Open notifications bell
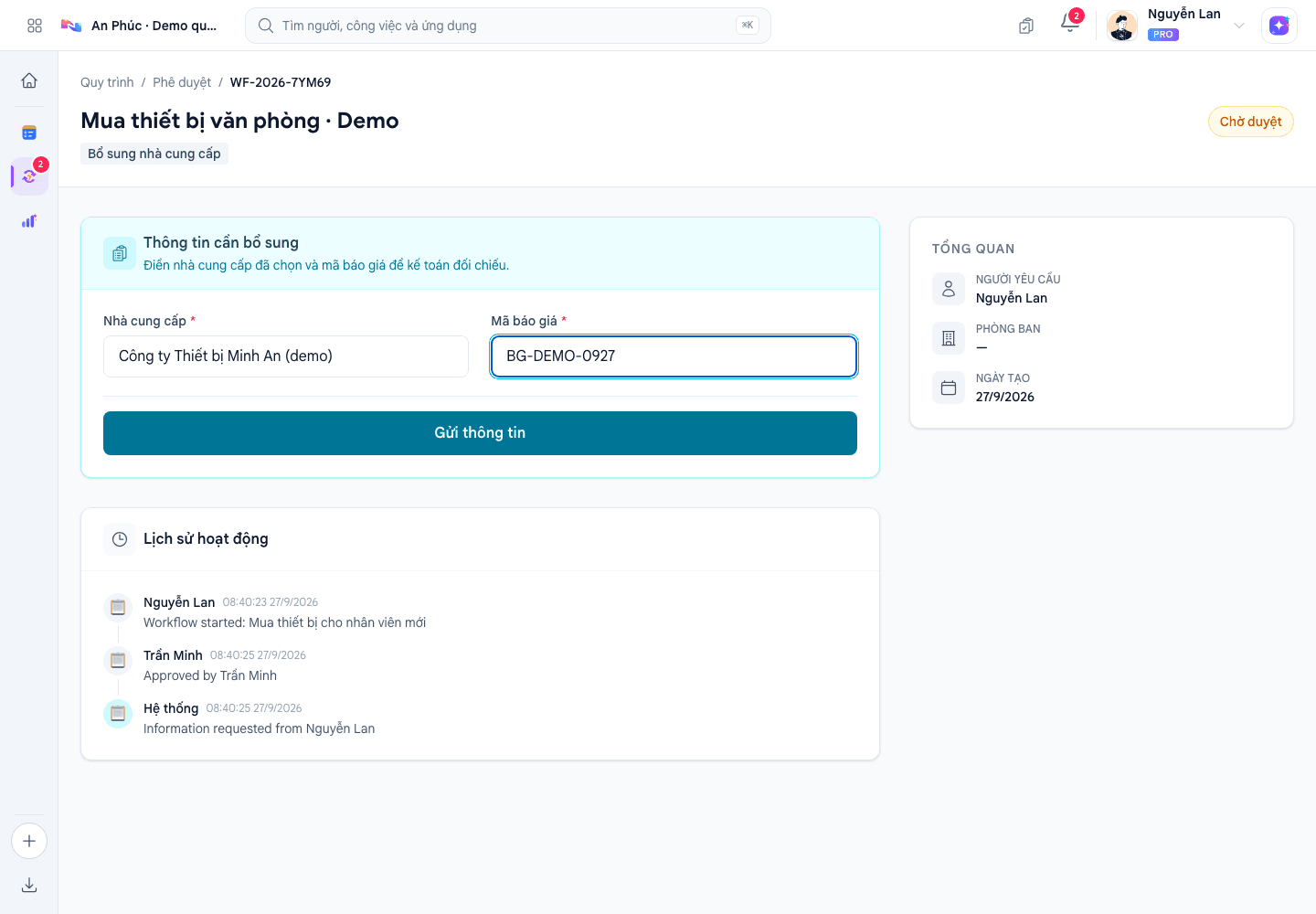Viewport: 1316px width, 914px height. tap(1070, 25)
